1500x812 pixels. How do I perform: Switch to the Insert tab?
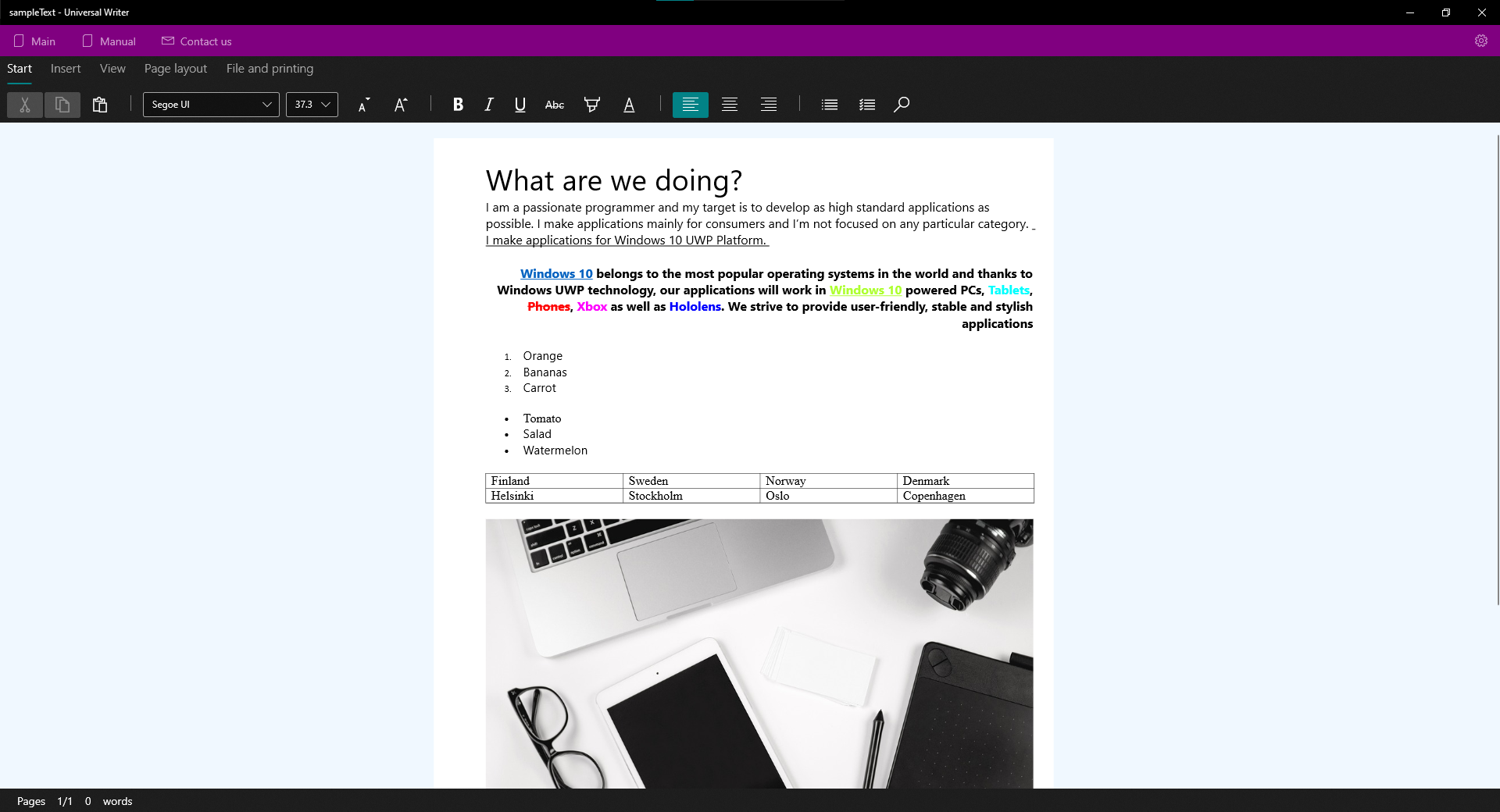tap(65, 69)
